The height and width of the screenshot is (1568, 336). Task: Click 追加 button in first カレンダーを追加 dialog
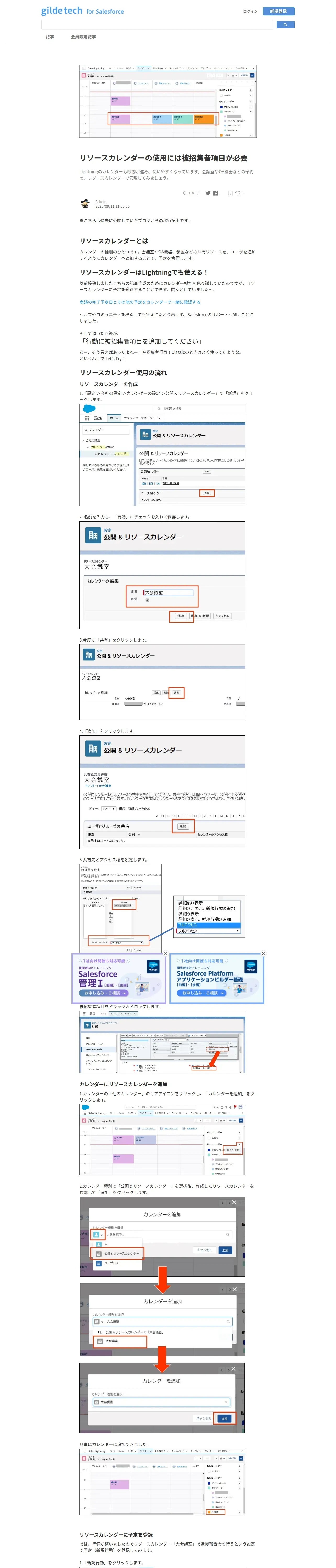[x=225, y=1250]
